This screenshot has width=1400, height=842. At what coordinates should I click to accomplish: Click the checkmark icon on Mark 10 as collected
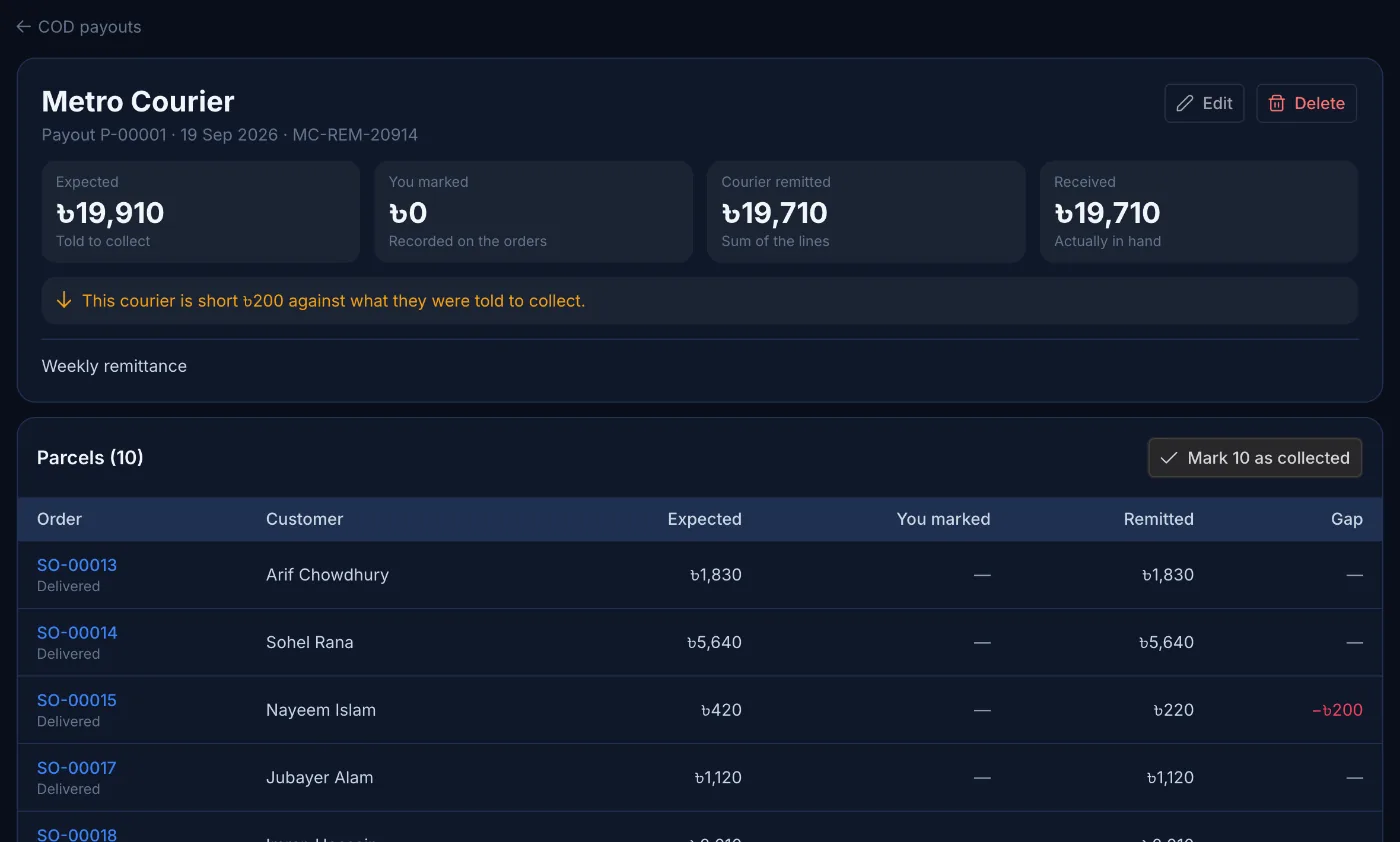1168,458
